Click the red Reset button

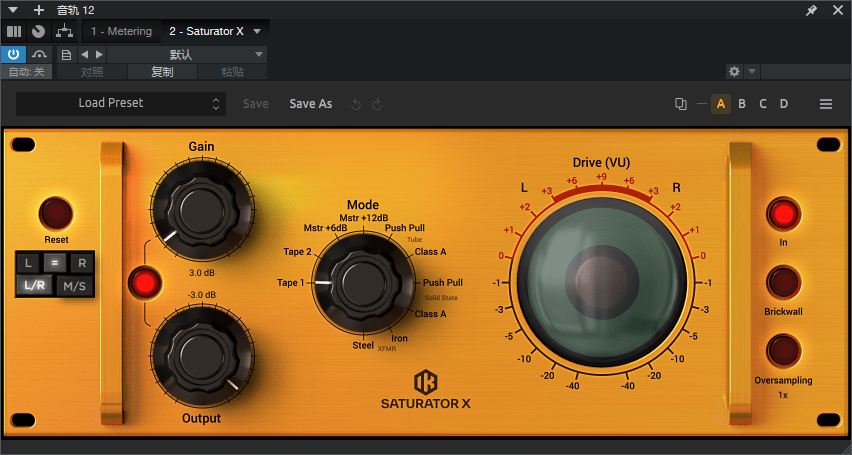[56, 214]
